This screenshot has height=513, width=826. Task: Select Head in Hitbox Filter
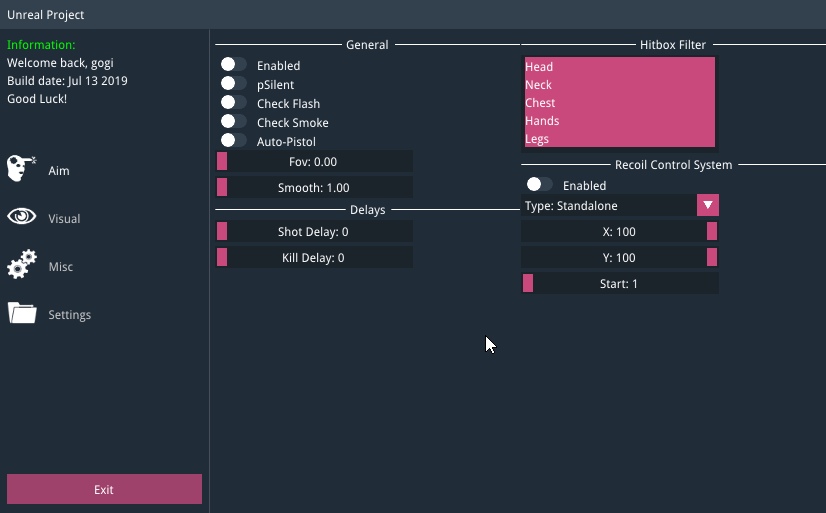pyautogui.click(x=619, y=67)
